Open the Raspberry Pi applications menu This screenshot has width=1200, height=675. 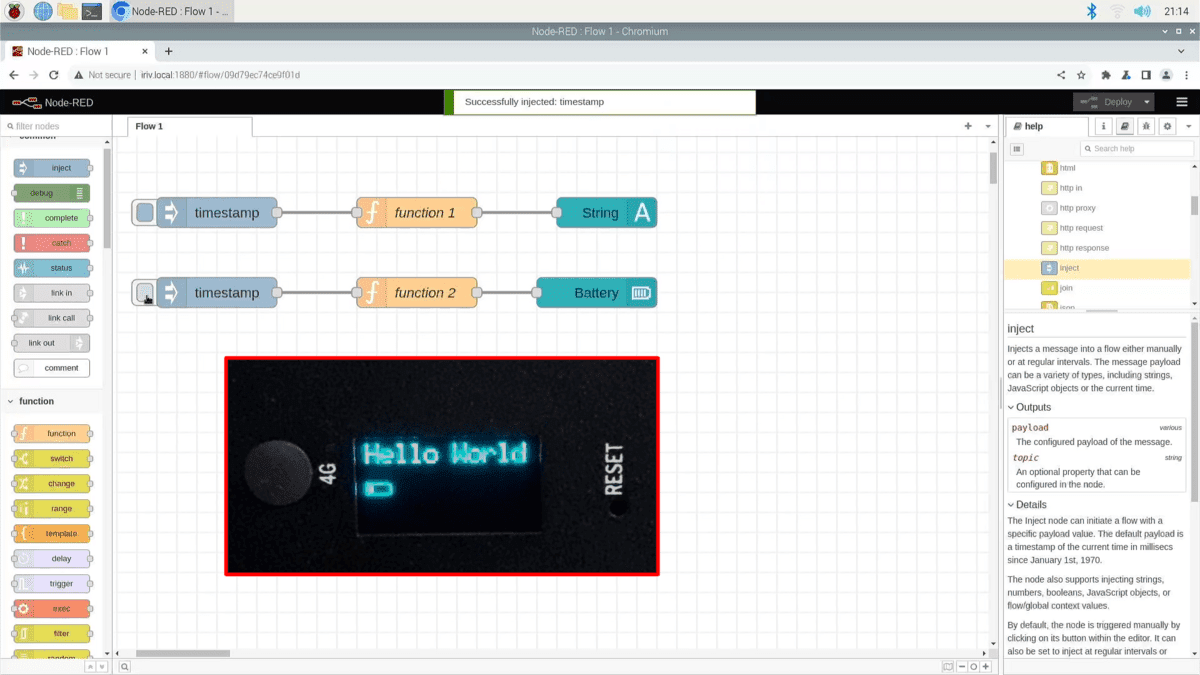(12, 11)
